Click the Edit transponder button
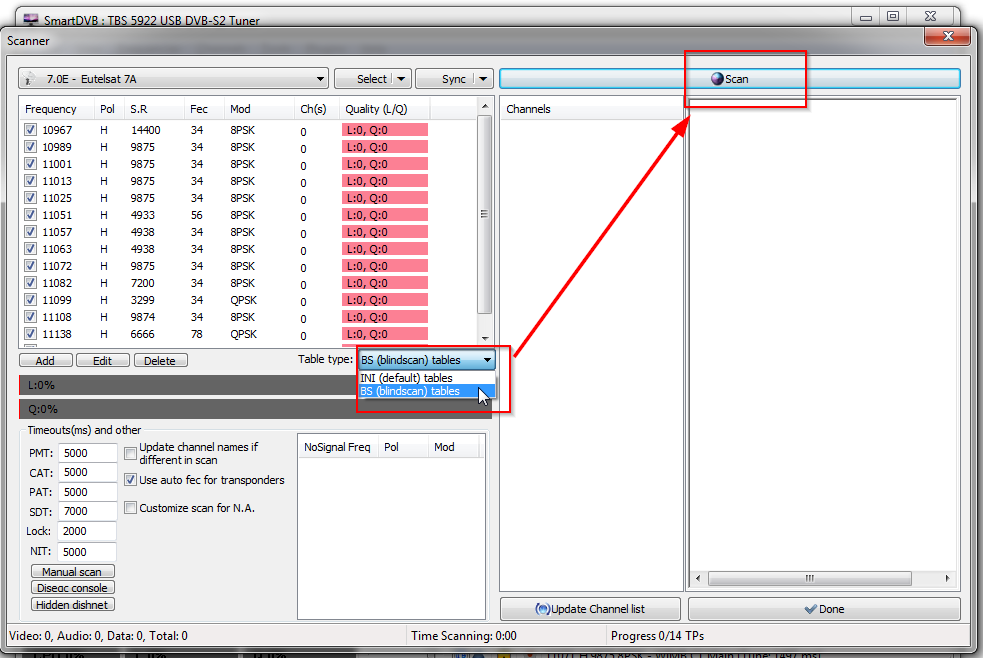This screenshot has height=658, width=983. 103,361
